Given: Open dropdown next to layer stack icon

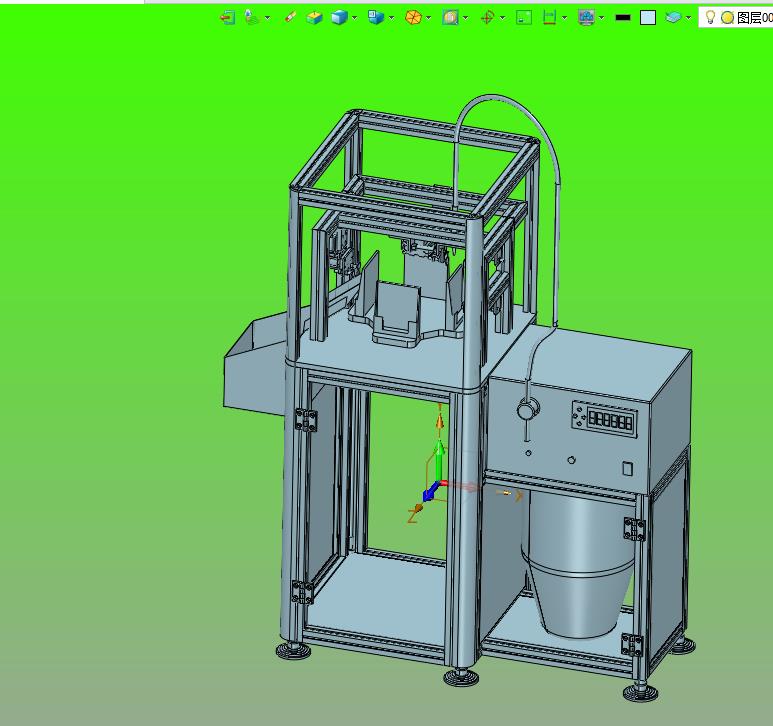Looking at the screenshot, I should click(688, 18).
